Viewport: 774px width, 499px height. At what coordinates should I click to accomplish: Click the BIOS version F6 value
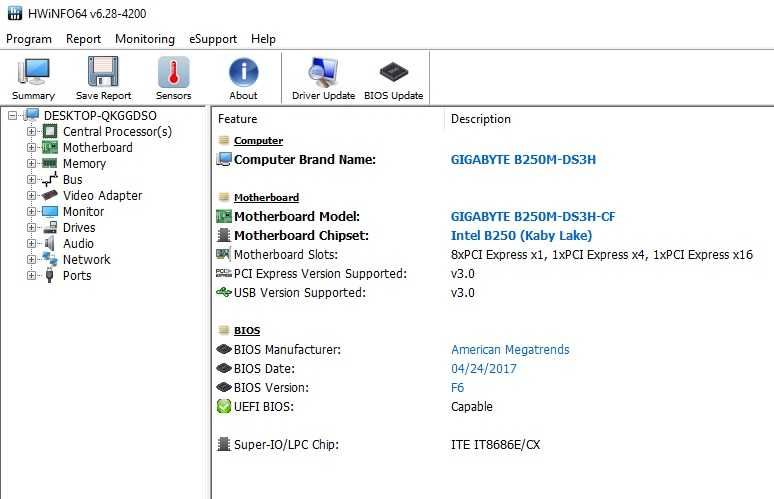[x=457, y=387]
